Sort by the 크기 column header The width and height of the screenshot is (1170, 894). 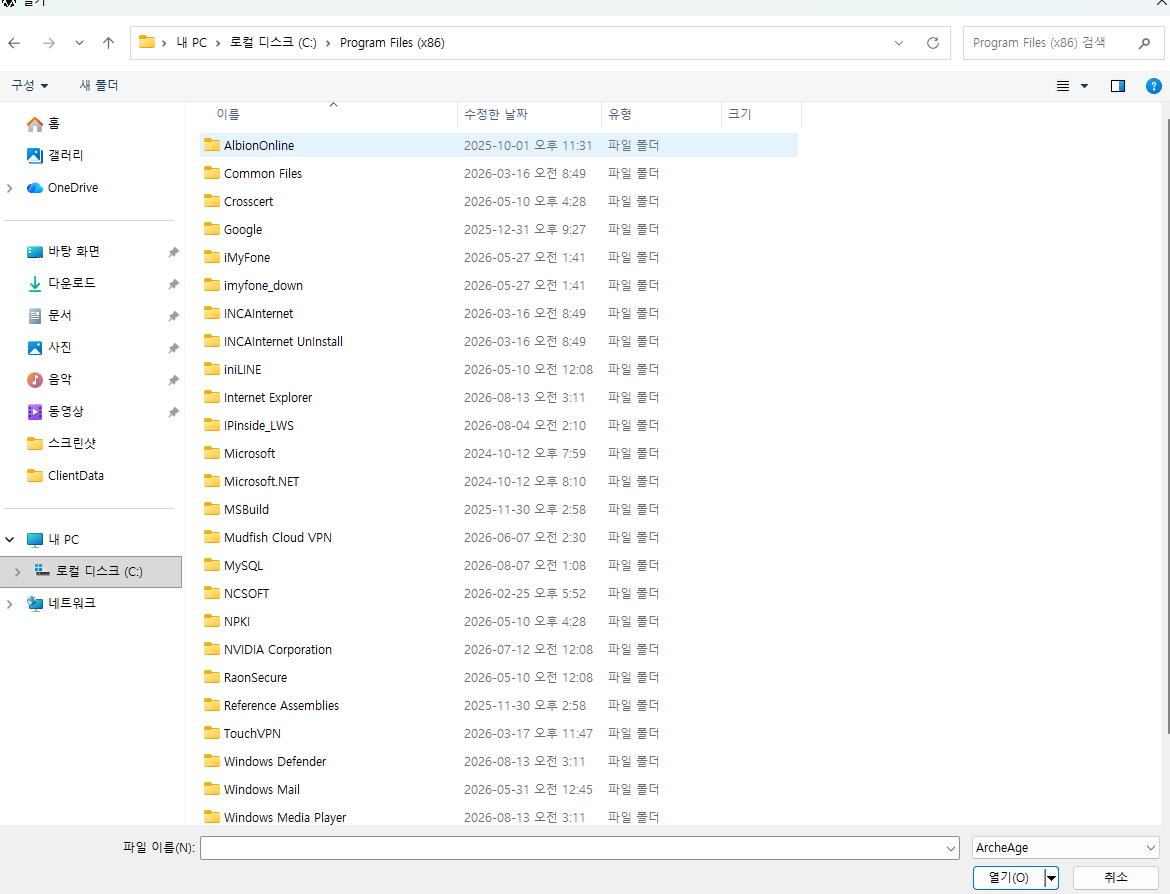pos(739,114)
